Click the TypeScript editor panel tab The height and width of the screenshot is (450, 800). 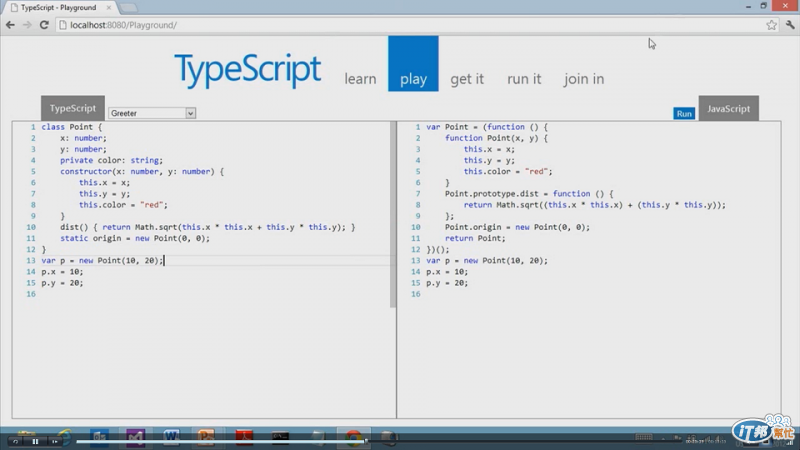pyautogui.click(x=73, y=108)
